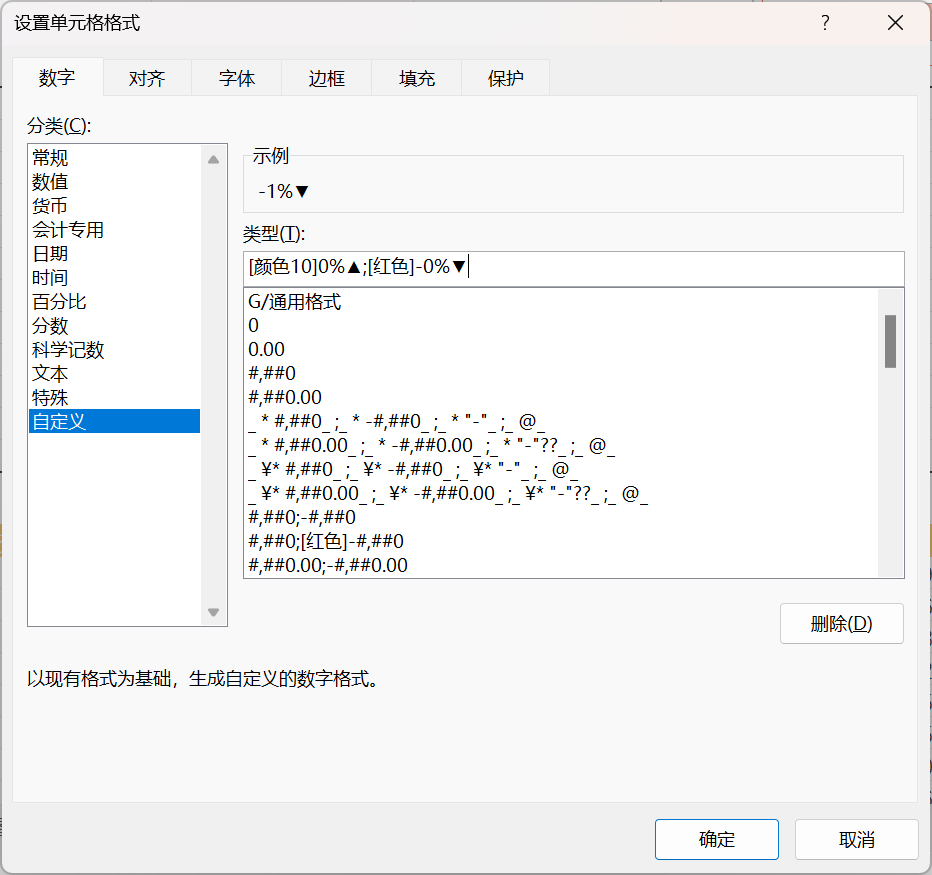Click the dialog help question mark icon

coord(823,22)
